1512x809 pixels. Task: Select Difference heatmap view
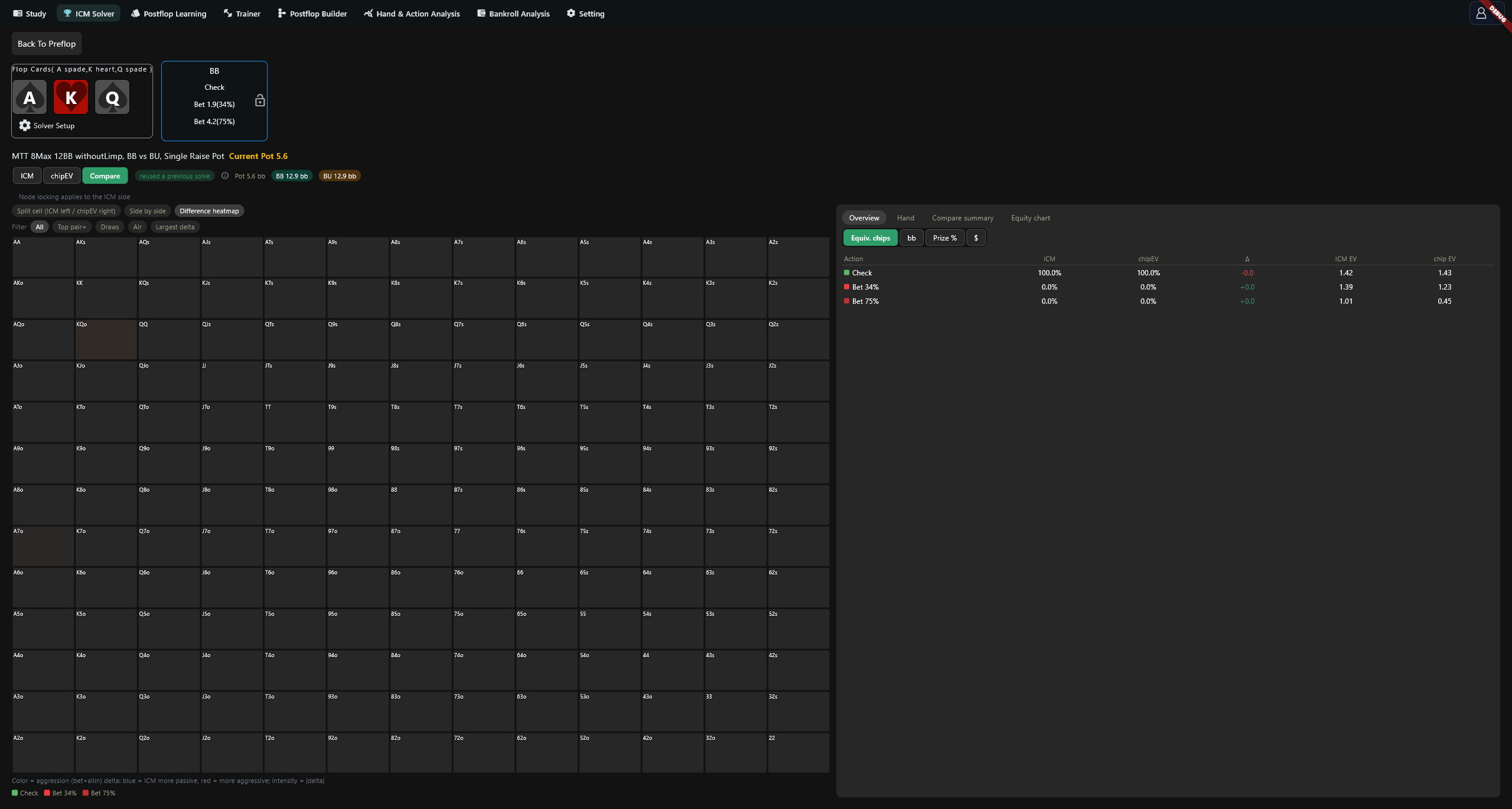pyautogui.click(x=209, y=211)
